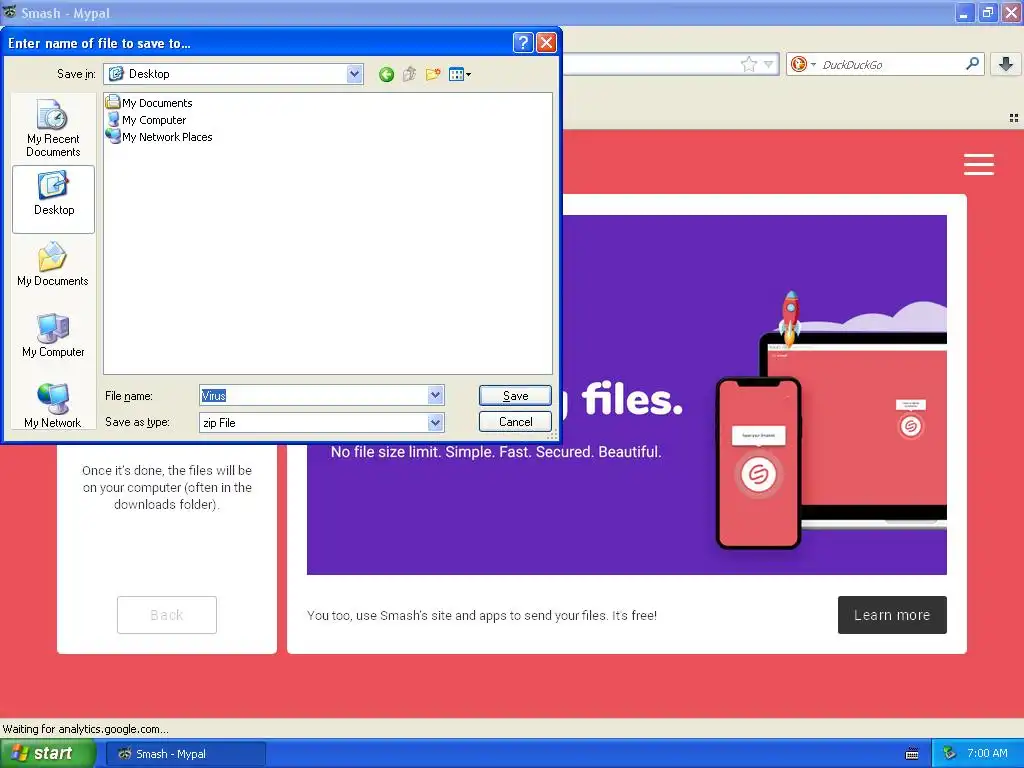
Task: Expand the File name dropdown arrow
Action: tap(436, 395)
